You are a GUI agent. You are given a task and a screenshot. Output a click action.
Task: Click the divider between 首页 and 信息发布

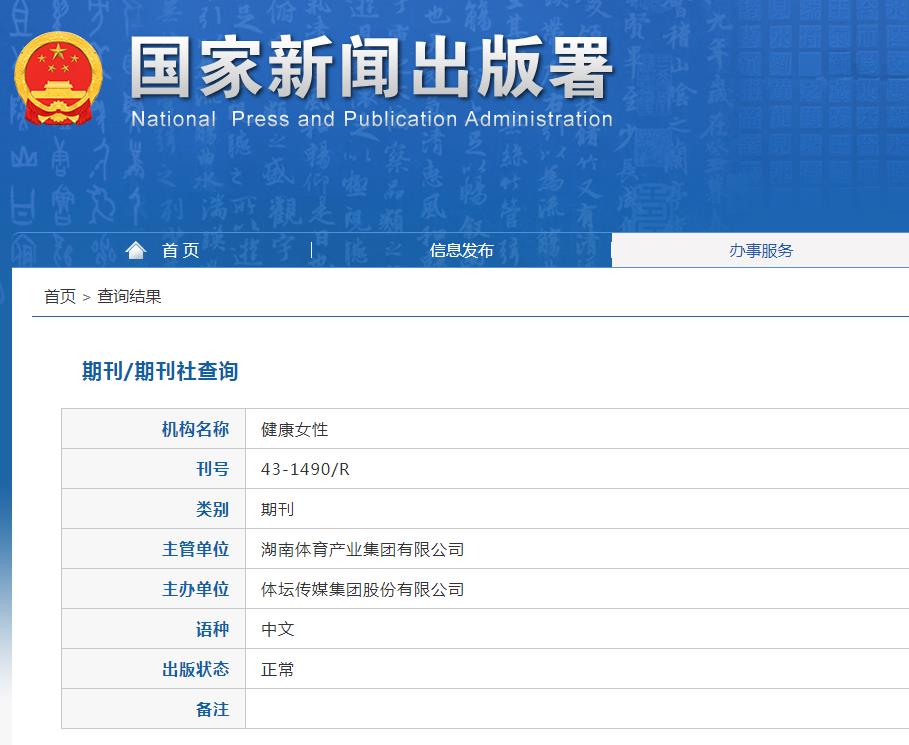point(310,250)
